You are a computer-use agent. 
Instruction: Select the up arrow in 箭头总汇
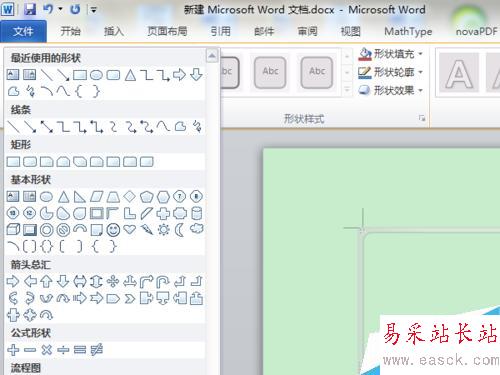(x=46, y=281)
